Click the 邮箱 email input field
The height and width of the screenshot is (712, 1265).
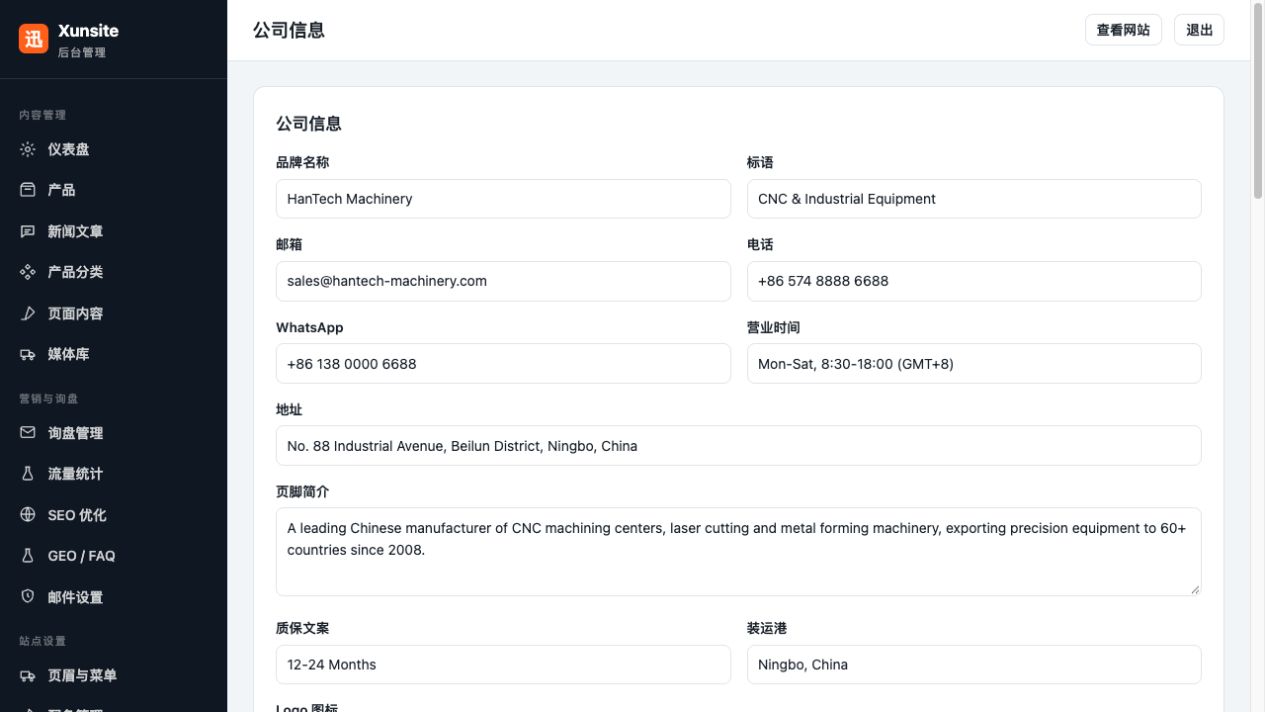pyautogui.click(x=503, y=281)
